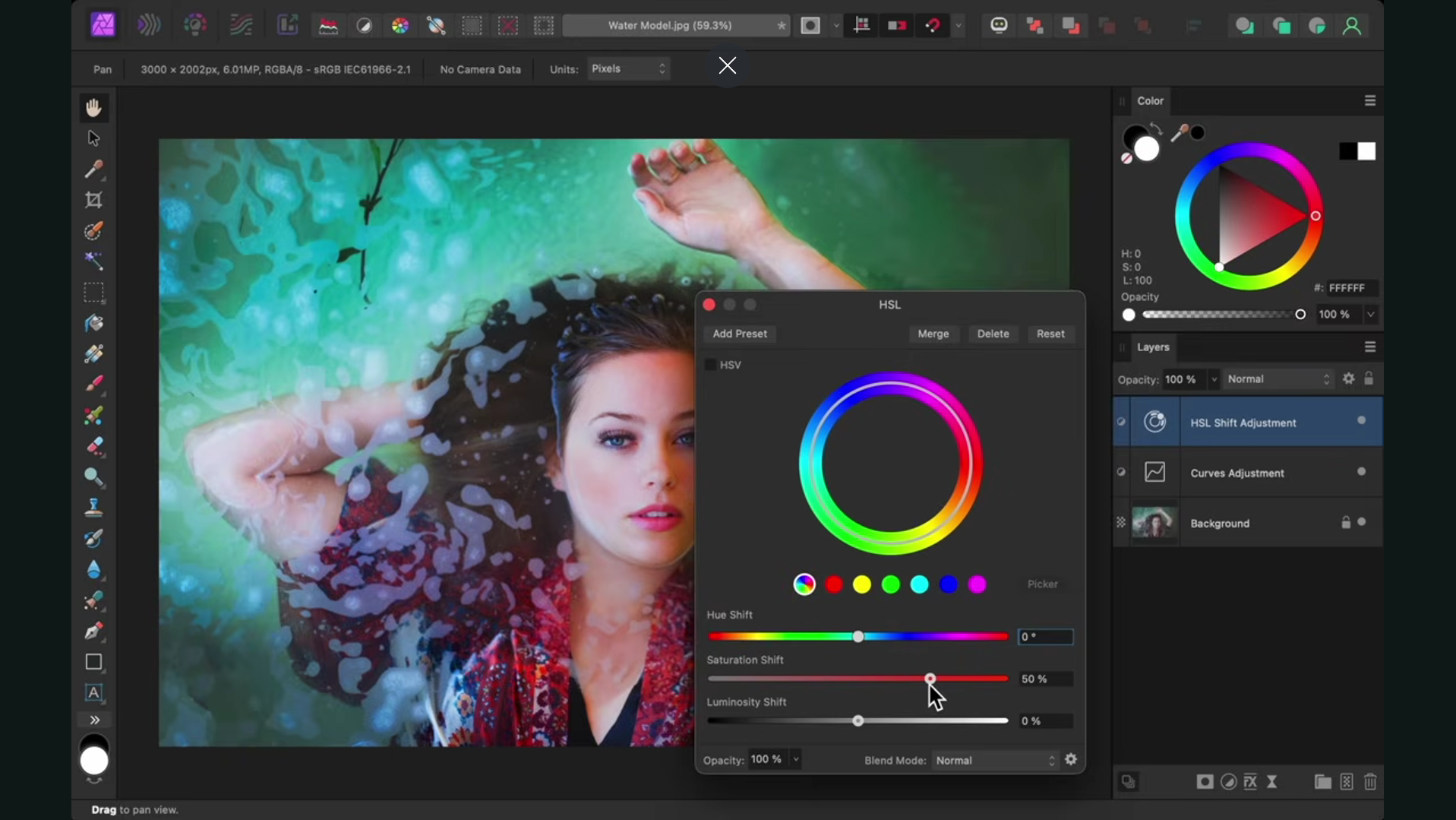This screenshot has height=820, width=1456.
Task: Open the Units Pixels dropdown
Action: [x=628, y=68]
